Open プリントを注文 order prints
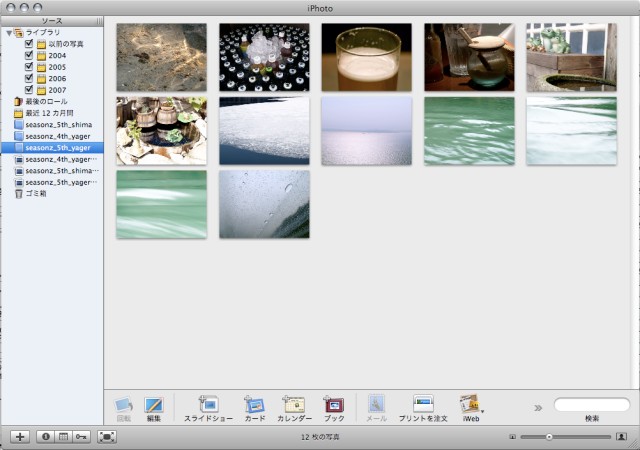Viewport: 640px width, 450px height. point(422,405)
